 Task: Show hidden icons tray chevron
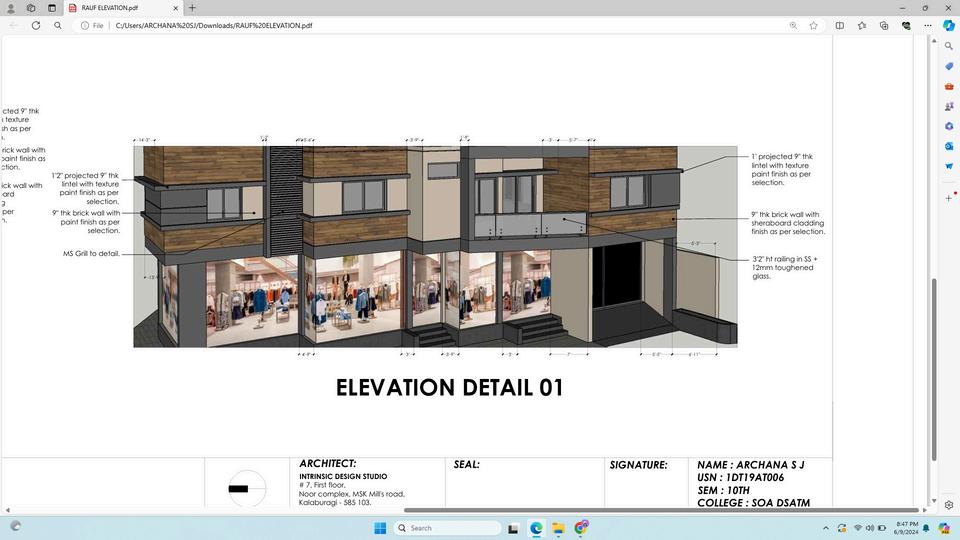click(x=826, y=528)
